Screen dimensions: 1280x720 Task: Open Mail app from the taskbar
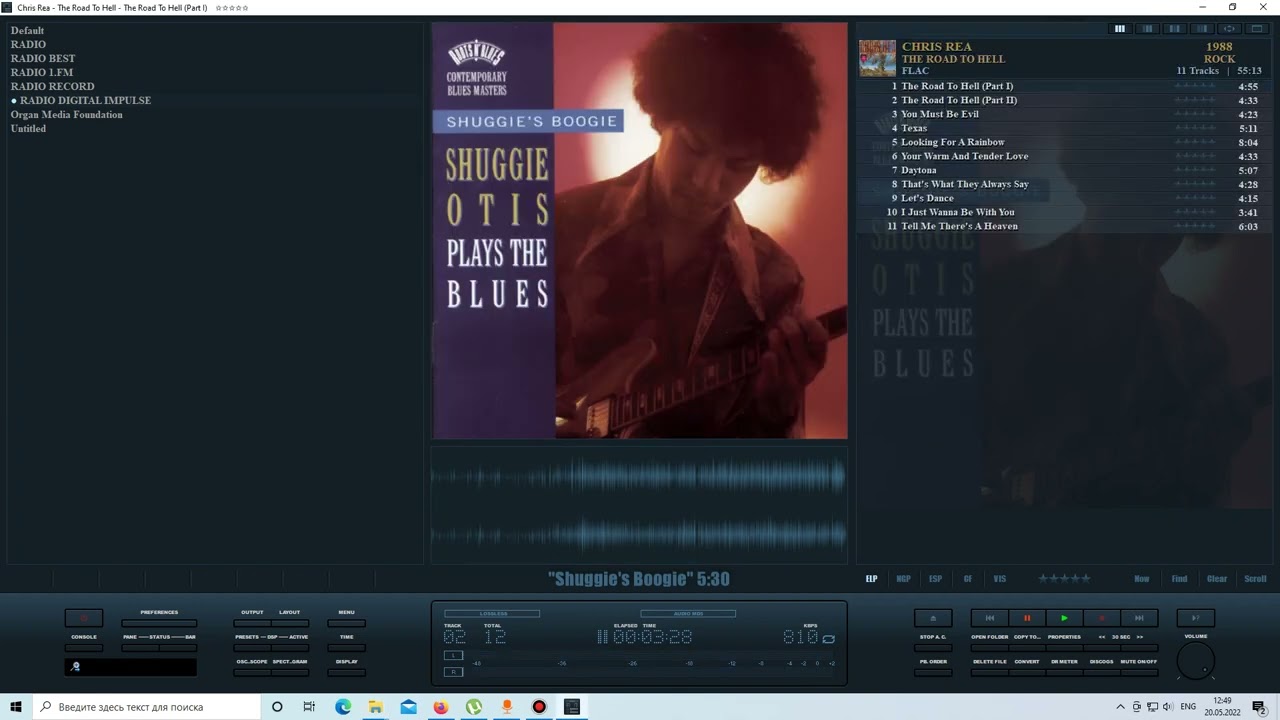coord(408,707)
